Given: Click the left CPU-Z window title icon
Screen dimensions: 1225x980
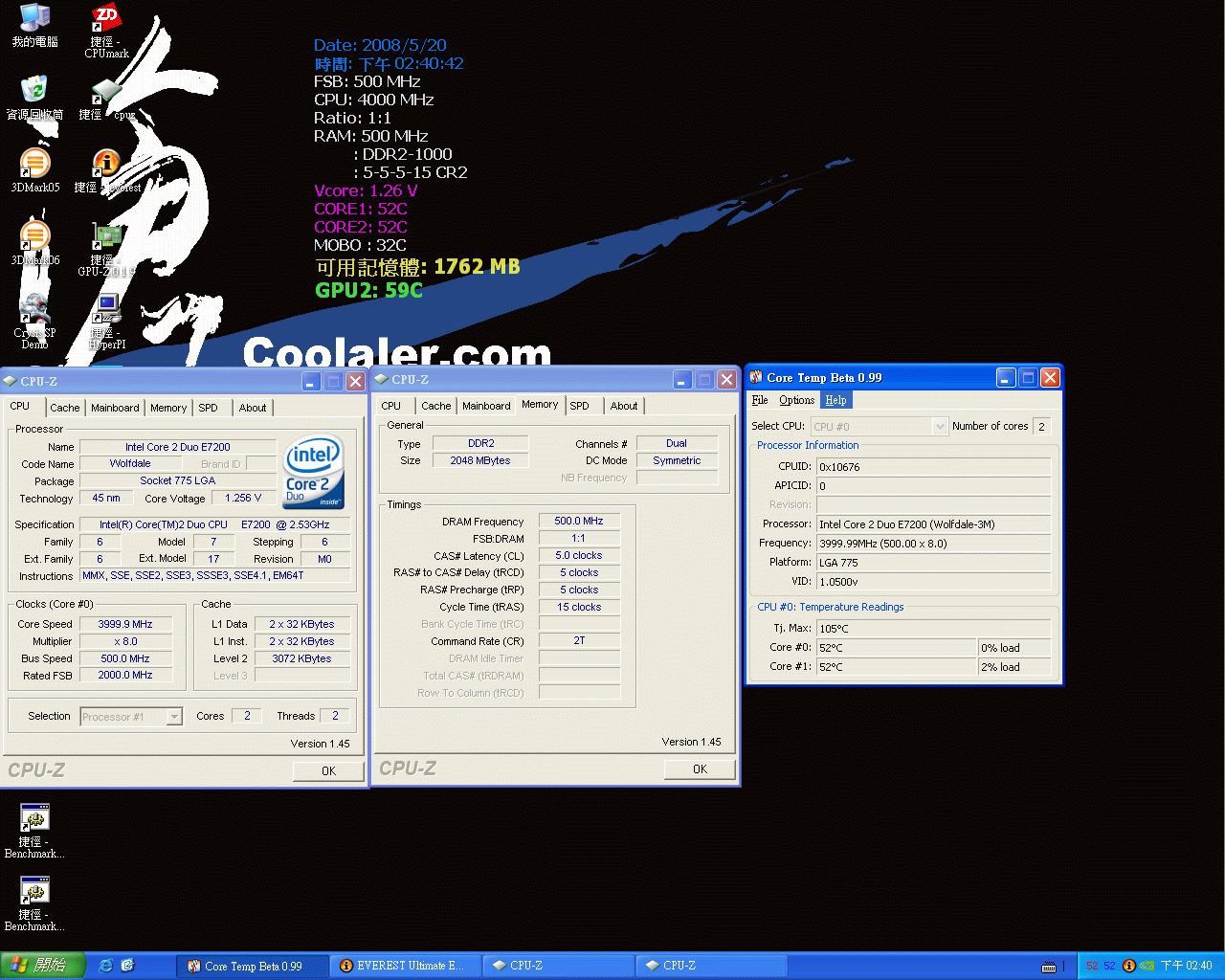Looking at the screenshot, I should tap(11, 381).
